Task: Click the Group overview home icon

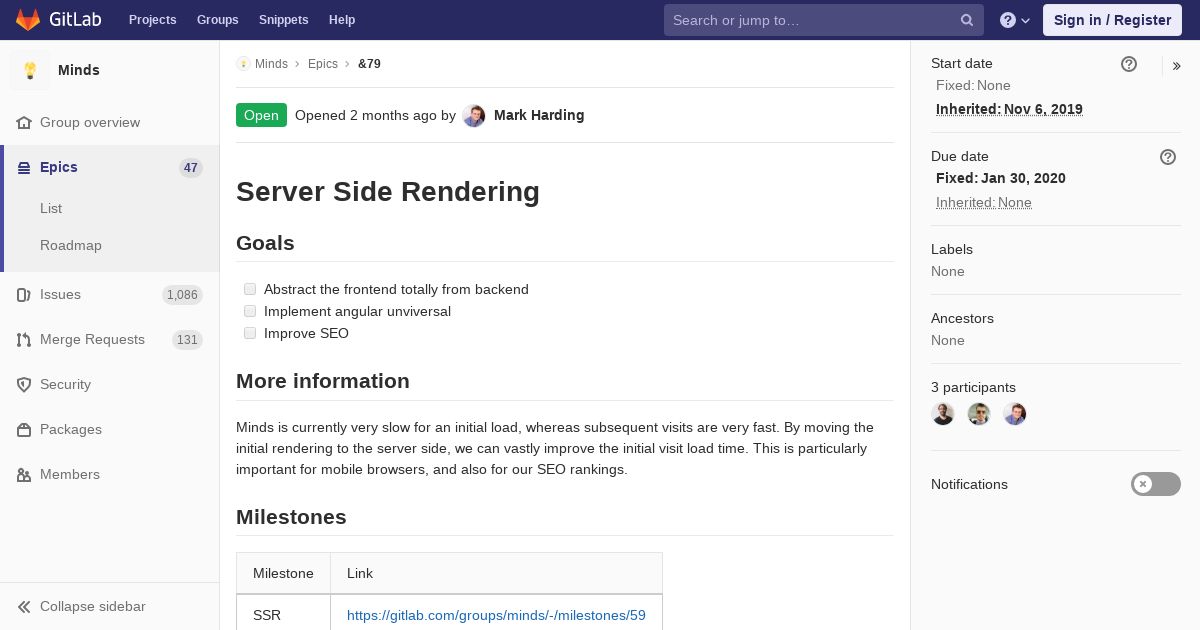Action: [24, 122]
